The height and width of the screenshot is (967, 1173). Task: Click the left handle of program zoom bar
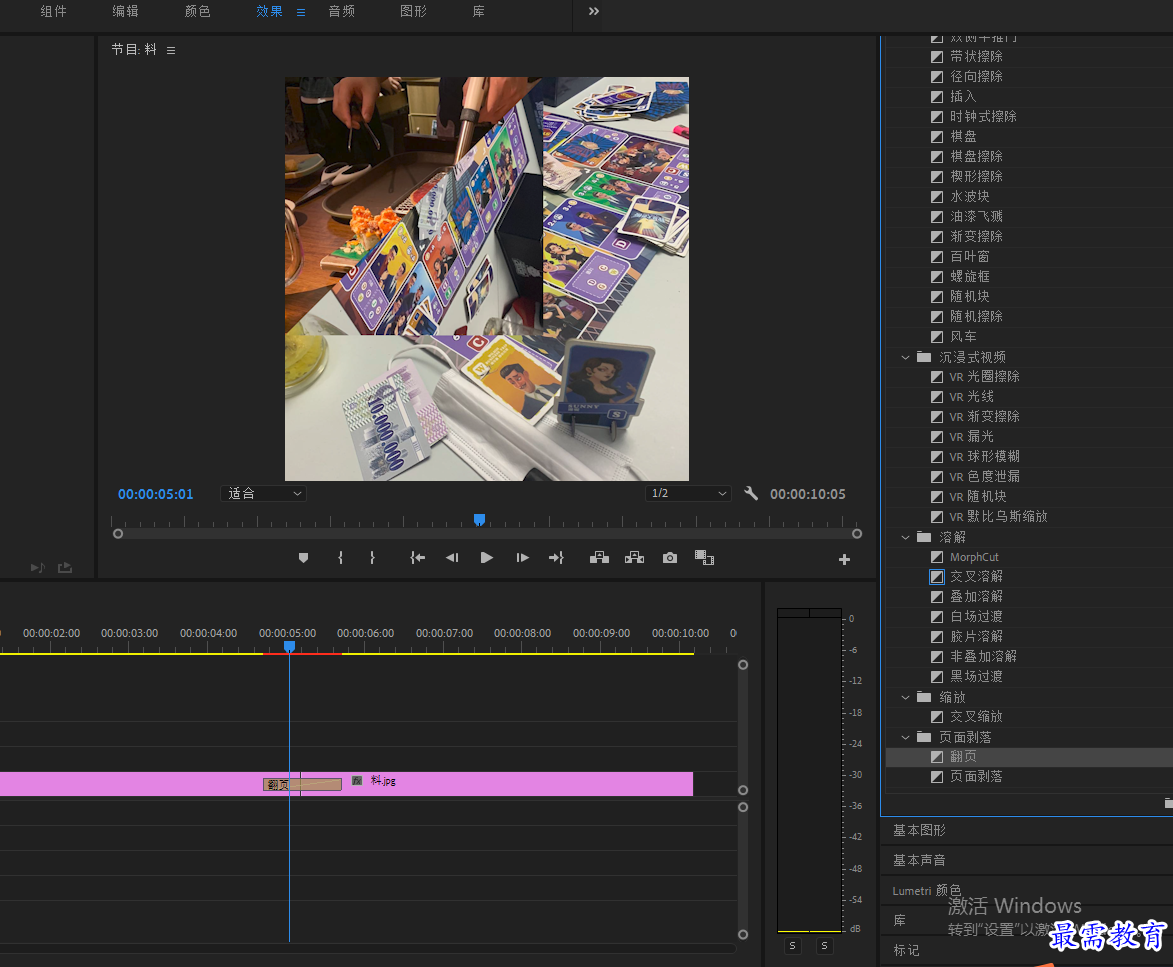(x=117, y=534)
